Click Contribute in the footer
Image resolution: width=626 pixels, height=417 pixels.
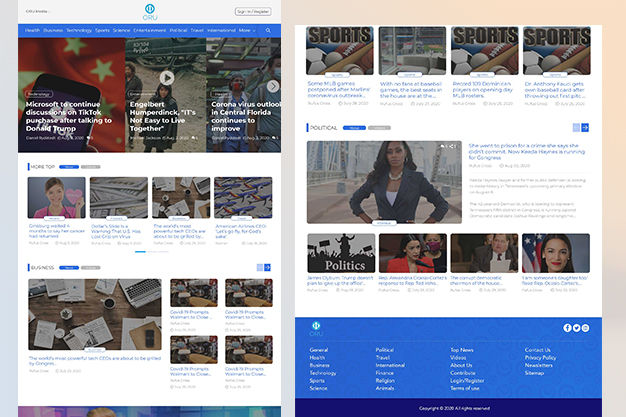pyautogui.click(x=463, y=373)
